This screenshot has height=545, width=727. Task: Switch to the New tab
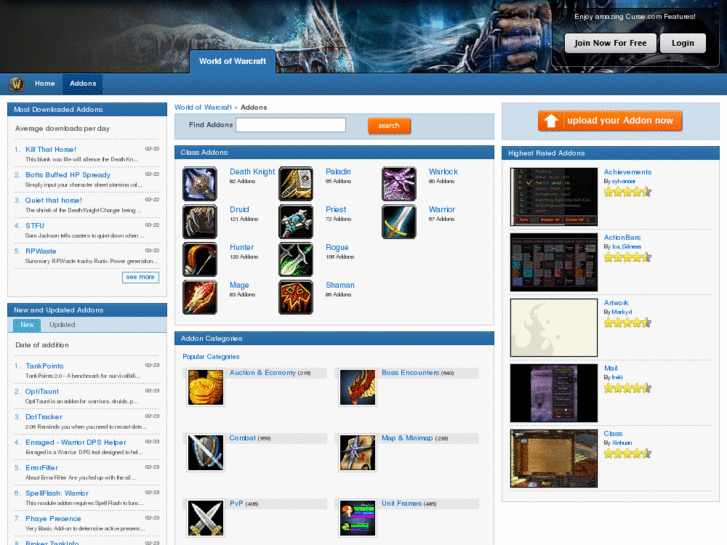point(27,325)
